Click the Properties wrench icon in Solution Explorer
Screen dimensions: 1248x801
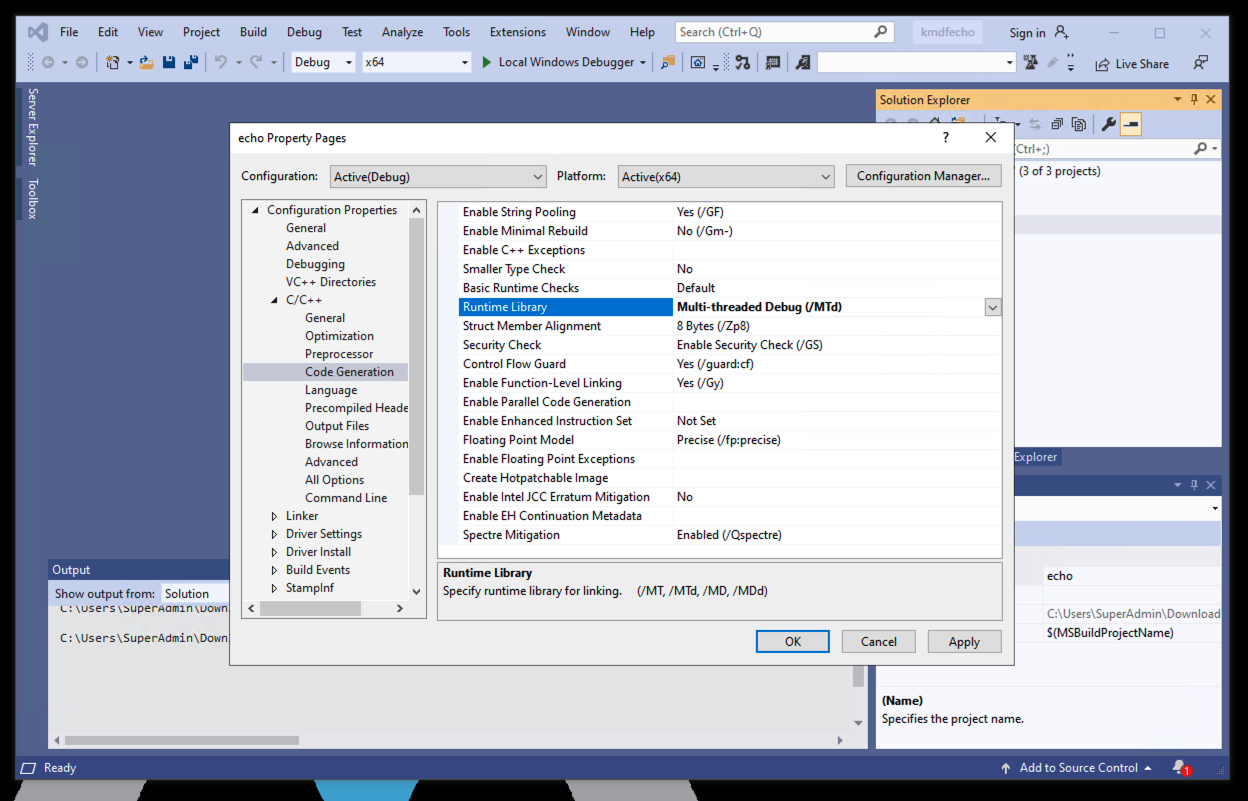point(1108,124)
